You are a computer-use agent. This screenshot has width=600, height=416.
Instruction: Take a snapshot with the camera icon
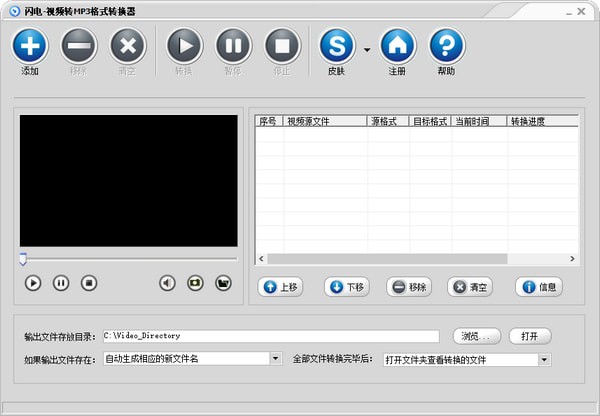tap(195, 283)
